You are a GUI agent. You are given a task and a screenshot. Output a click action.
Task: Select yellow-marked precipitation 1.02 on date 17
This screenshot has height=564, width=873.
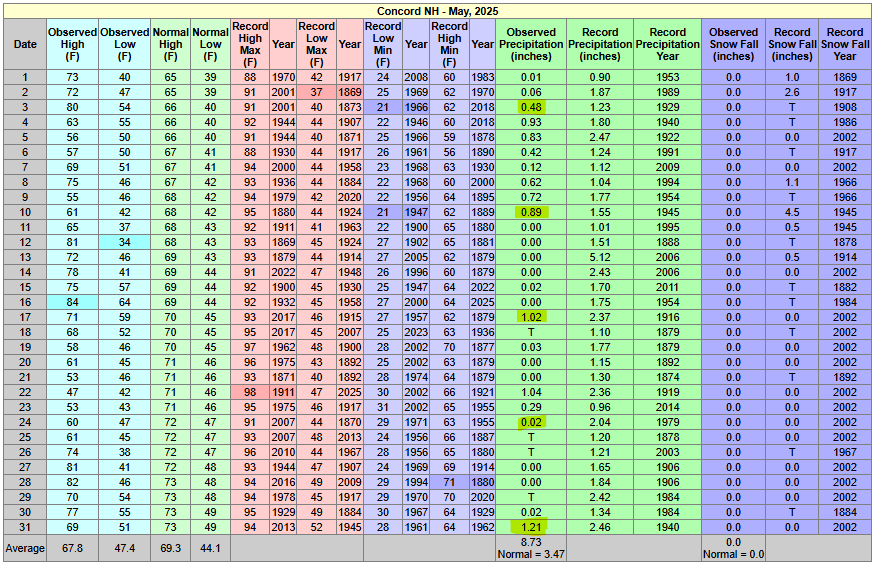pyautogui.click(x=531, y=317)
